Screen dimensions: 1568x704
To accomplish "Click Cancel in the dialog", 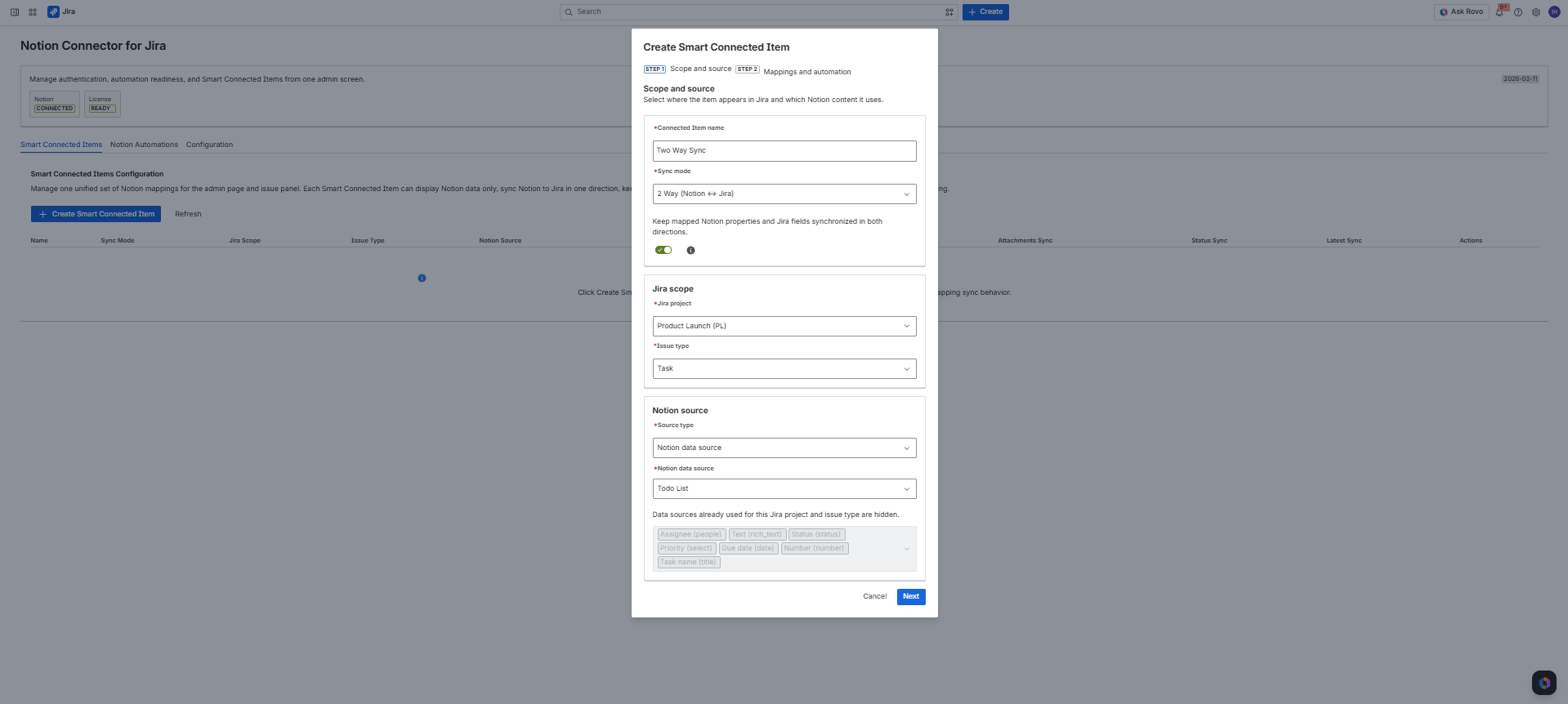I will tap(875, 597).
